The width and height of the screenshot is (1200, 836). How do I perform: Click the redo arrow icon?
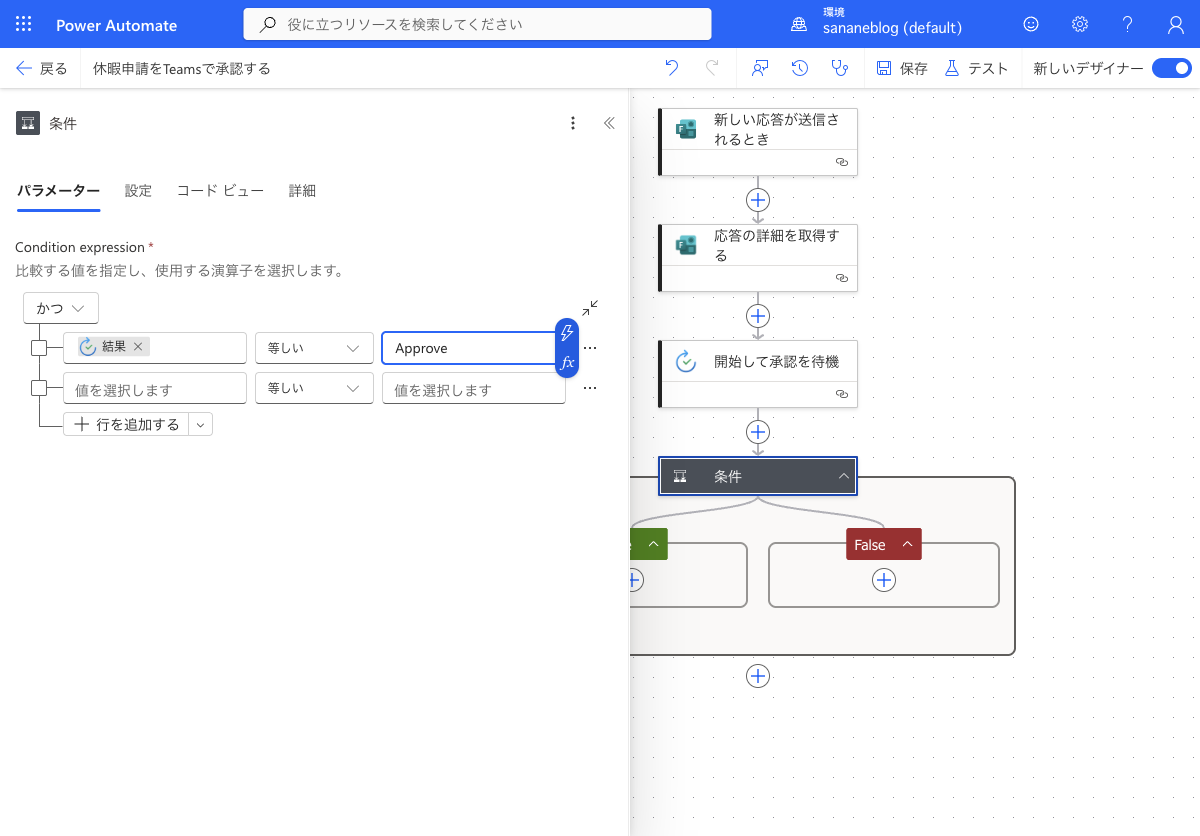(x=712, y=68)
